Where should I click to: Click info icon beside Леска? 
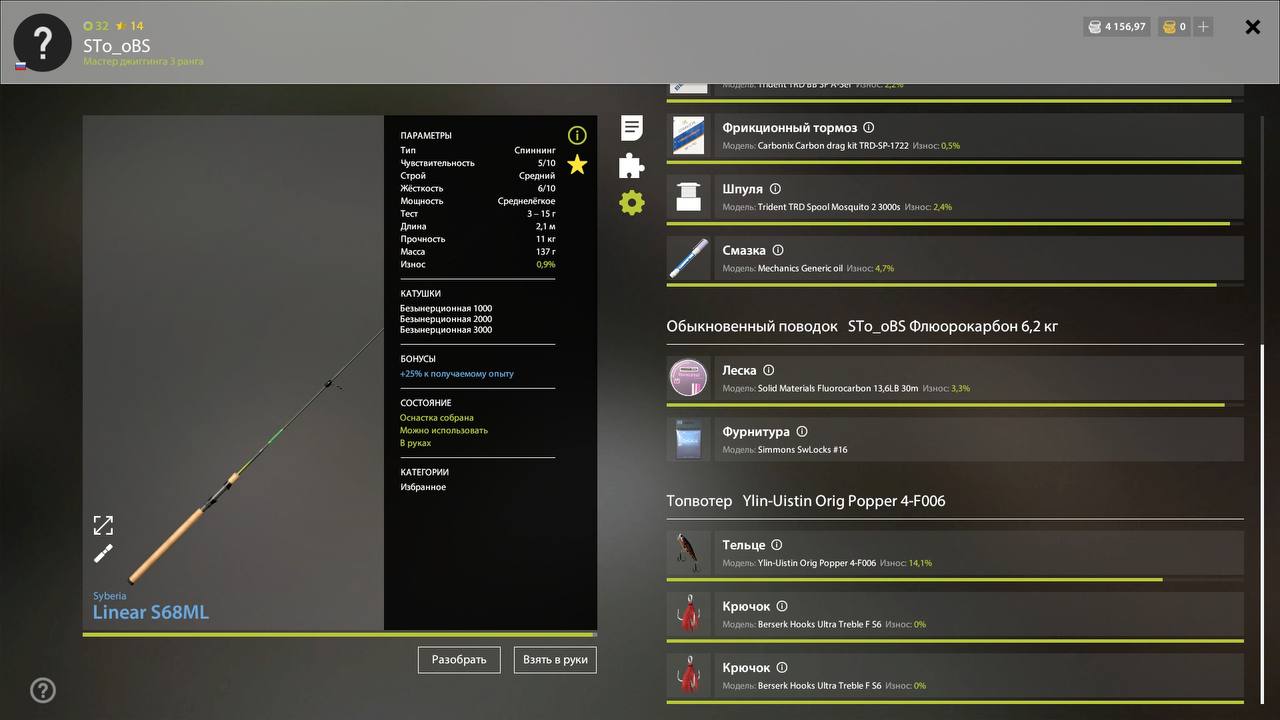tap(768, 370)
